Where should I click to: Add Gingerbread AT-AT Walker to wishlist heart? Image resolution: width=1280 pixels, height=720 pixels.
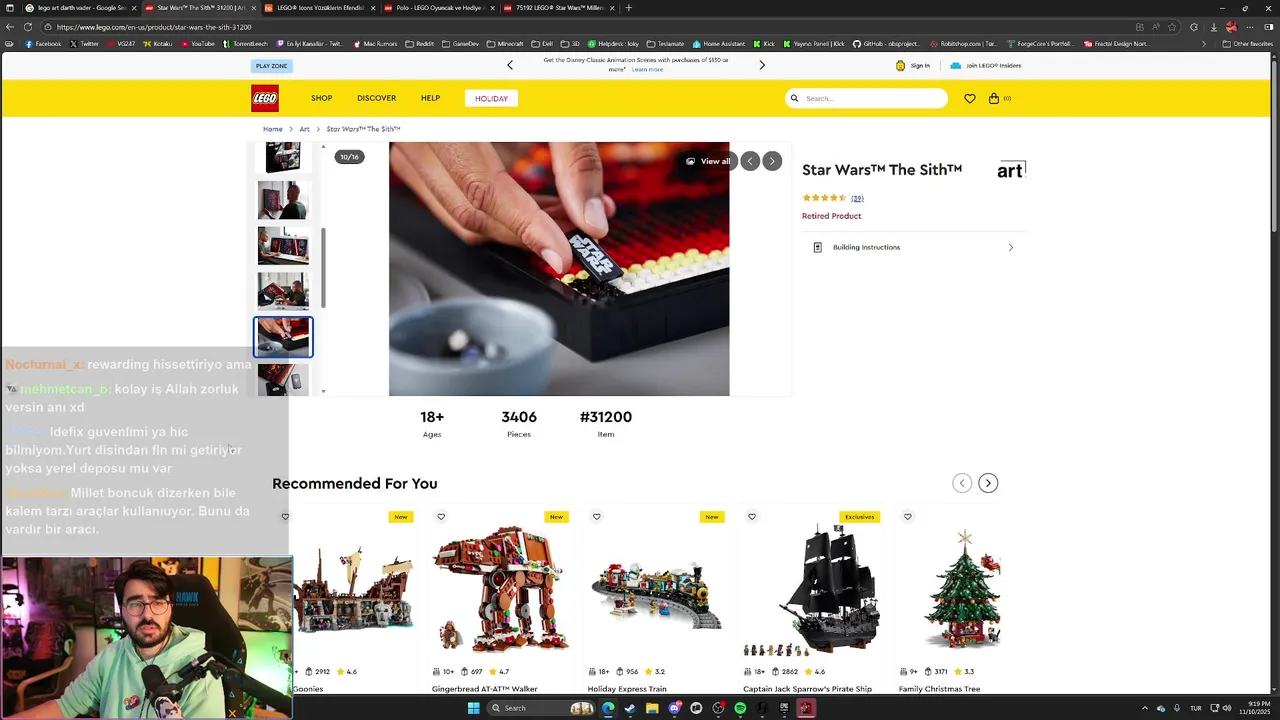click(441, 517)
